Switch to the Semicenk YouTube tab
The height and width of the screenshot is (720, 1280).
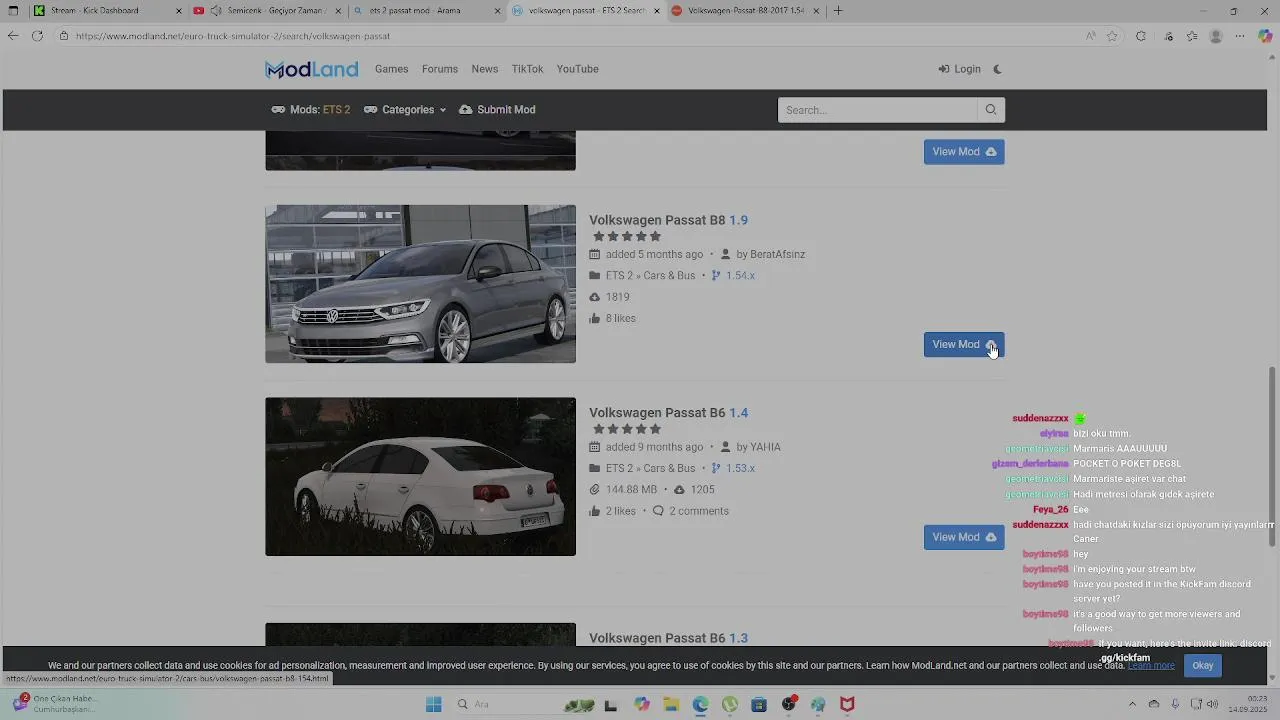tap(268, 11)
